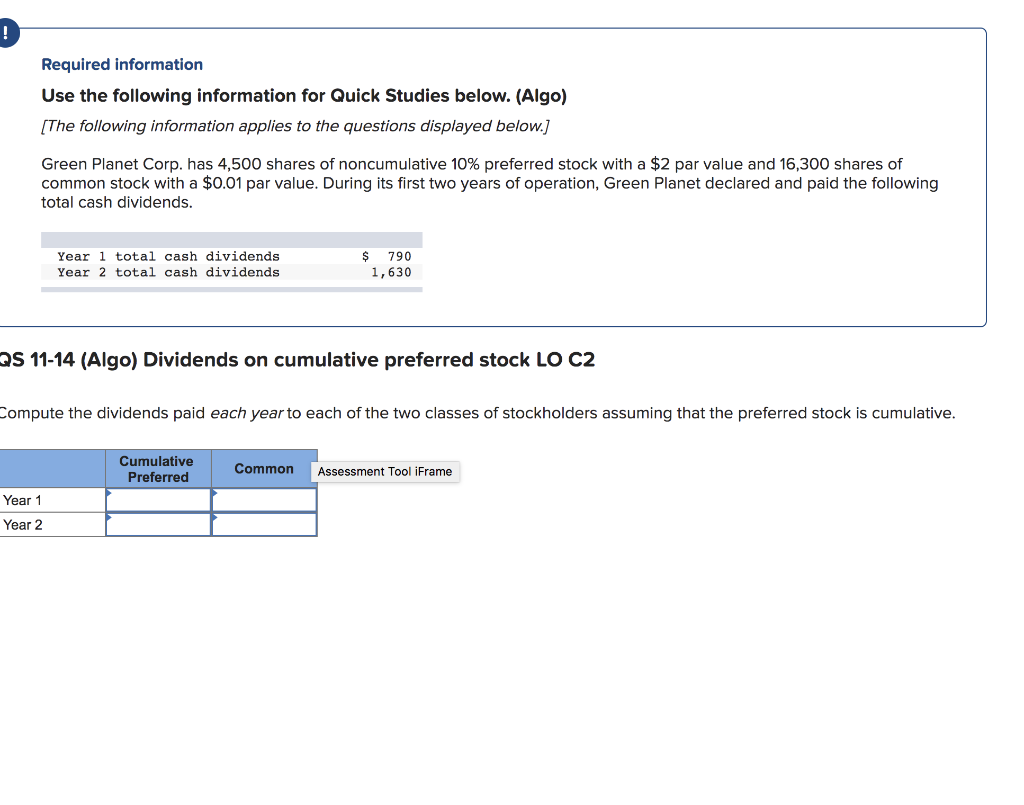Click the Year 1 total cash dividends row
The image size is (1024, 805).
coord(232,256)
